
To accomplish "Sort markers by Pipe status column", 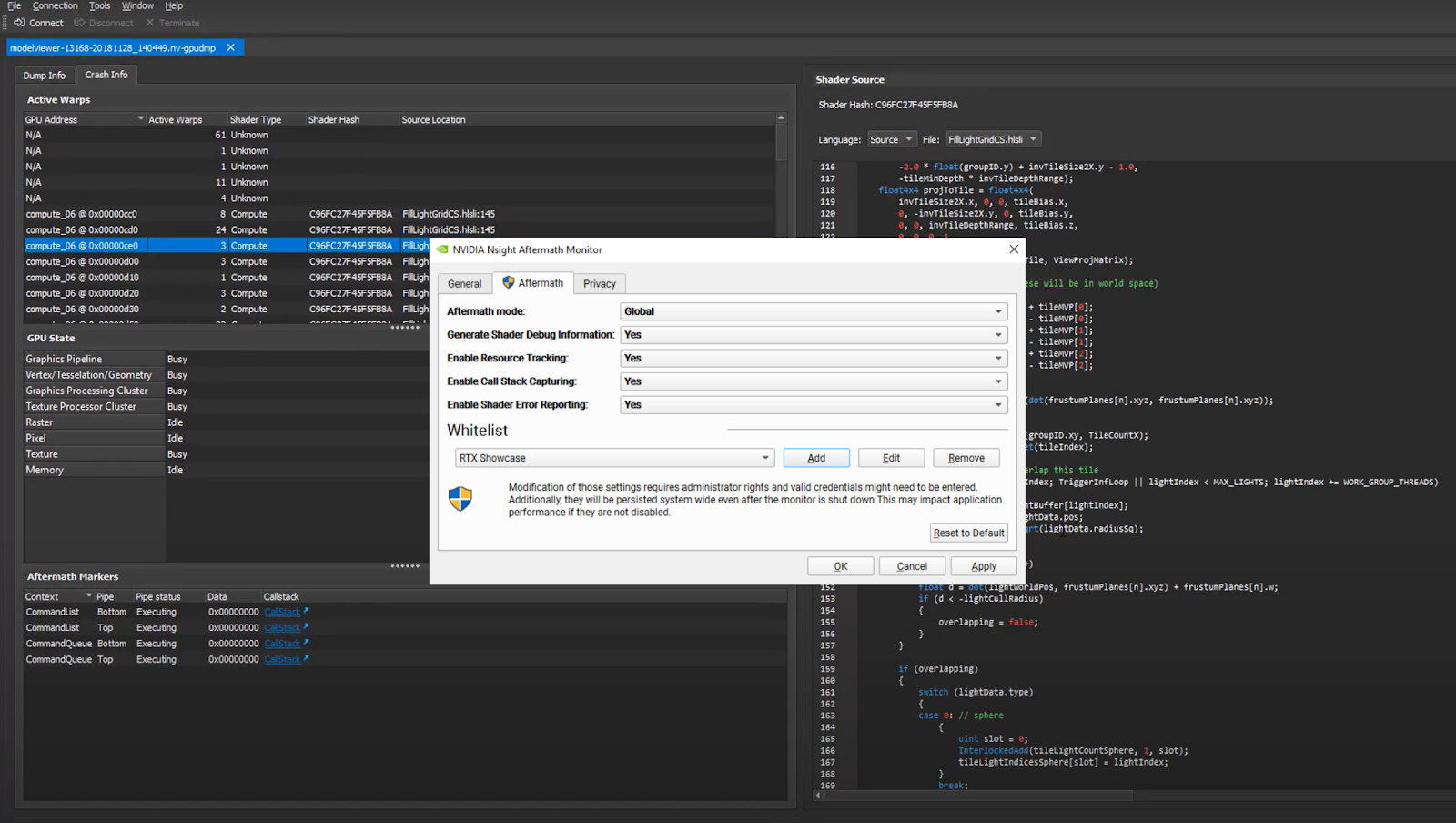I will [x=168, y=597].
